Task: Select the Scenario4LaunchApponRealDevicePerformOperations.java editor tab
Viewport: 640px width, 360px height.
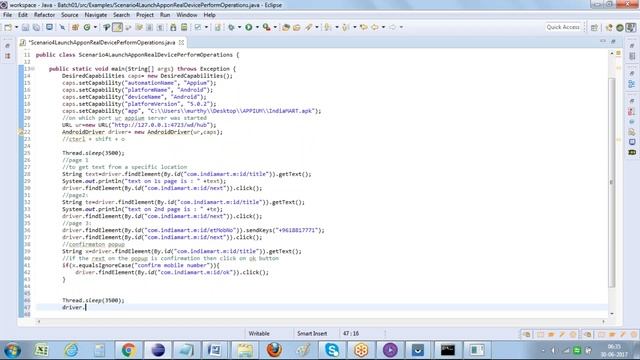Action: [x=101, y=42]
